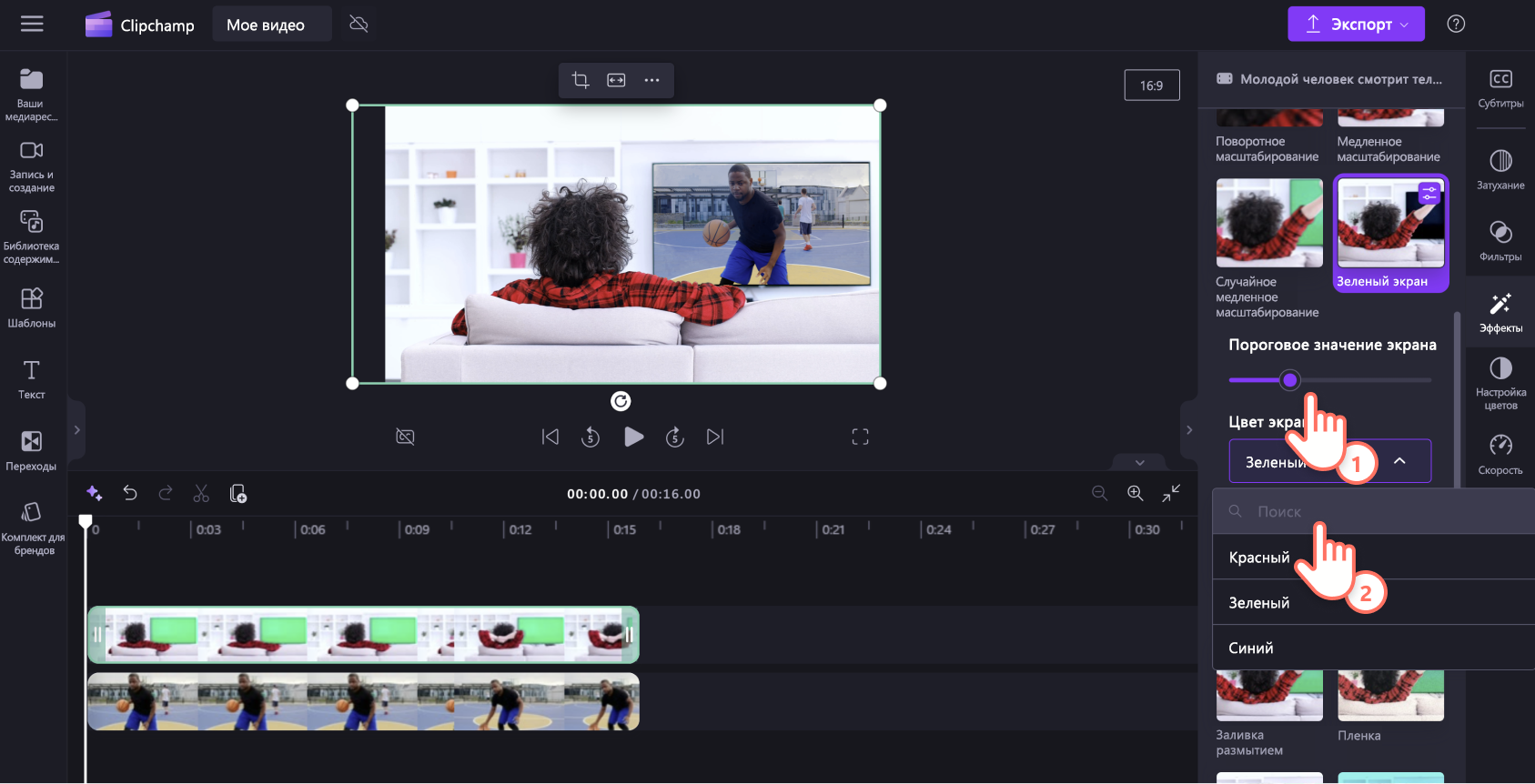Change the 16:9 aspect ratio
This screenshot has width=1535, height=784.
tap(1152, 85)
